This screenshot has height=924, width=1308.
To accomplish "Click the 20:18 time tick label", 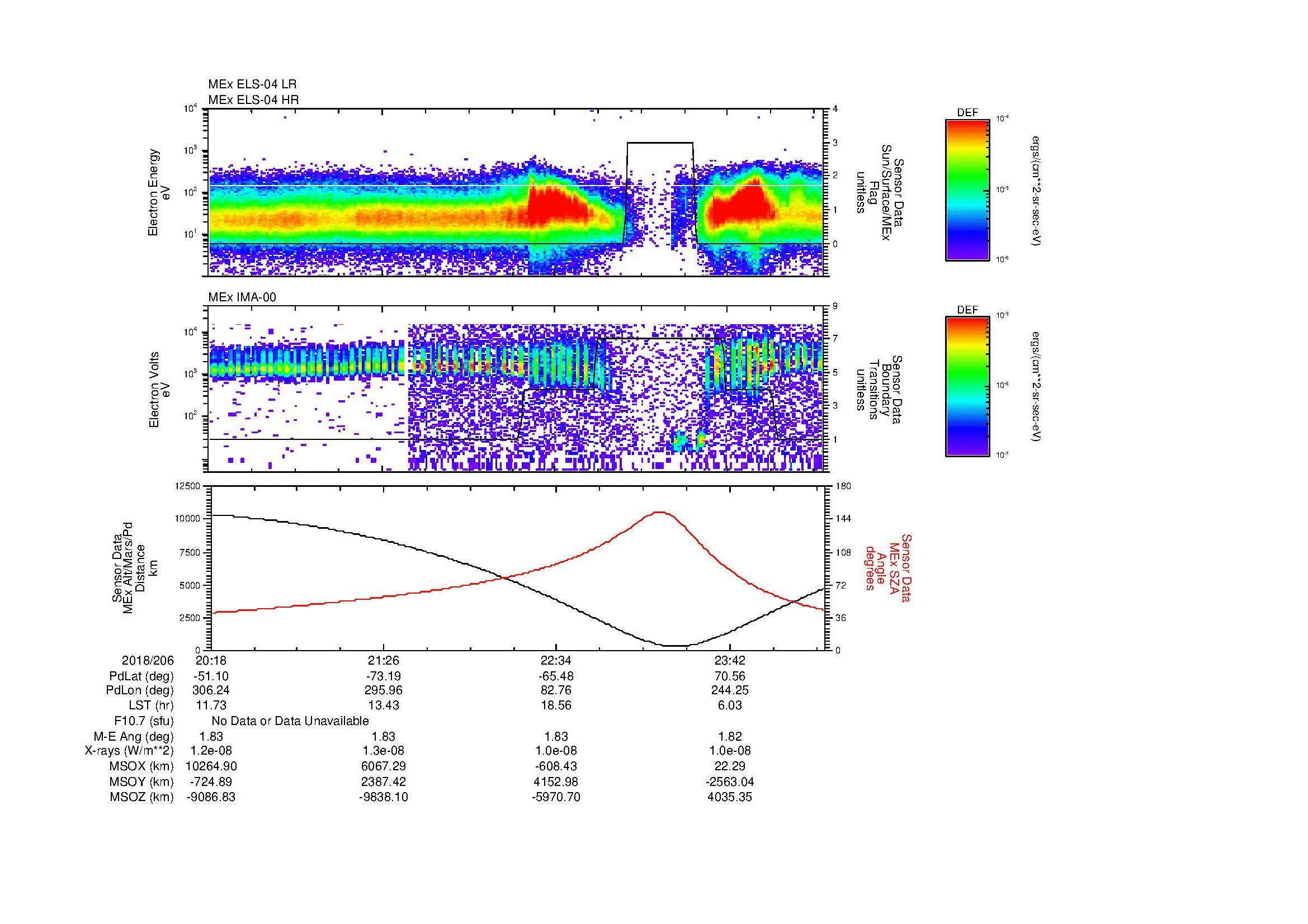I will click(x=211, y=660).
